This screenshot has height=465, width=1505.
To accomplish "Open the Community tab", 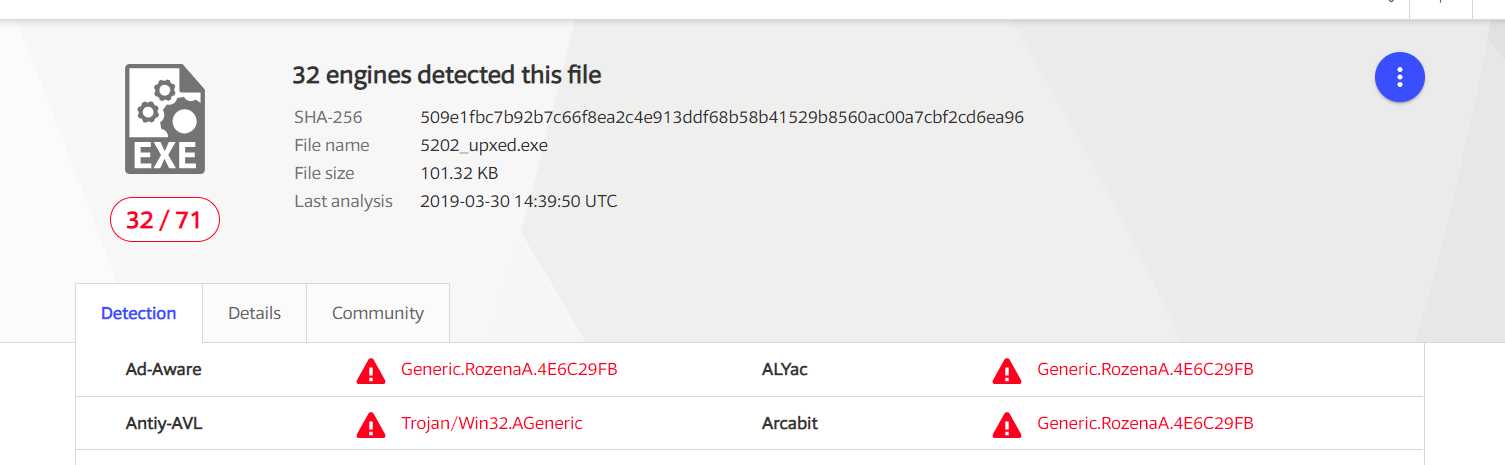I will pos(378,313).
